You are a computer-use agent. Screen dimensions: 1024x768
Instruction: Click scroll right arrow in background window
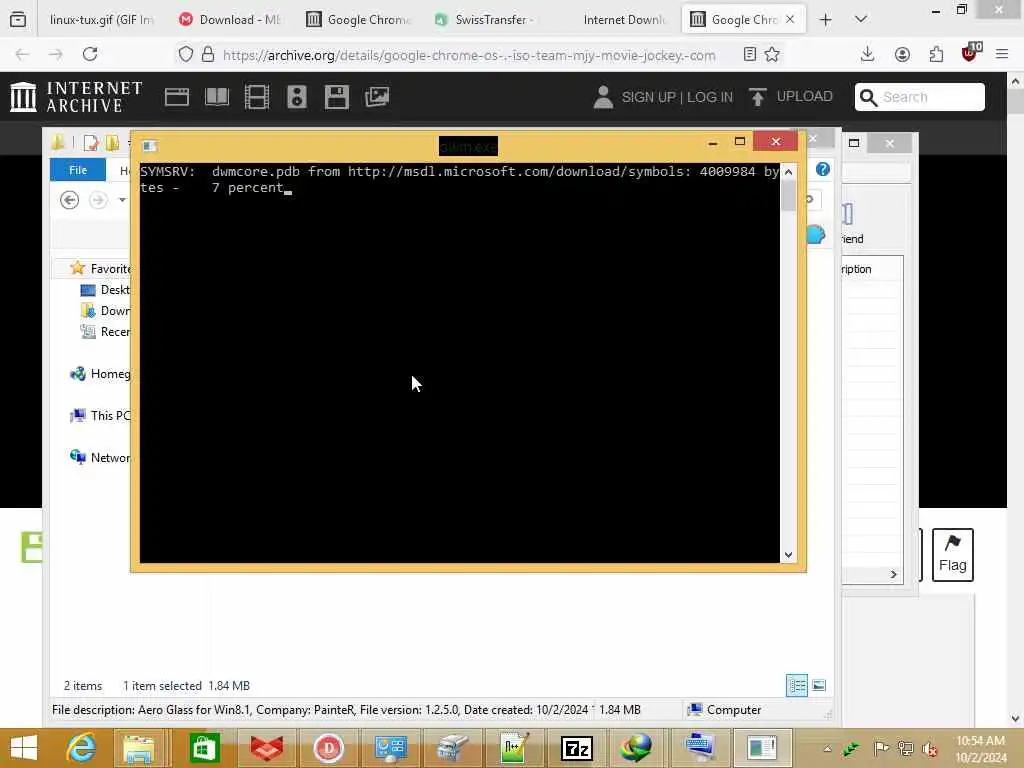(x=893, y=574)
